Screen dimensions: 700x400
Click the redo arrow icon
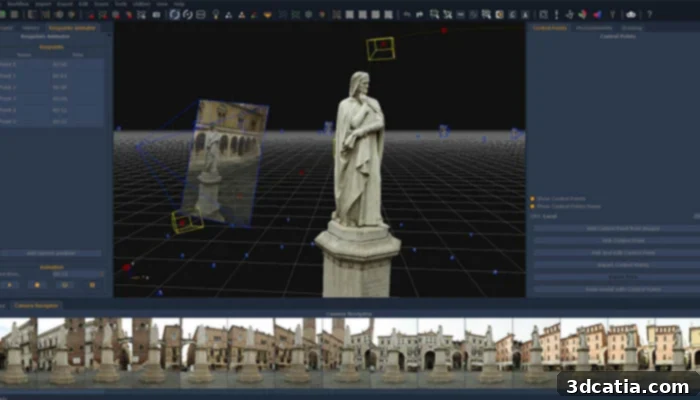tap(420, 15)
